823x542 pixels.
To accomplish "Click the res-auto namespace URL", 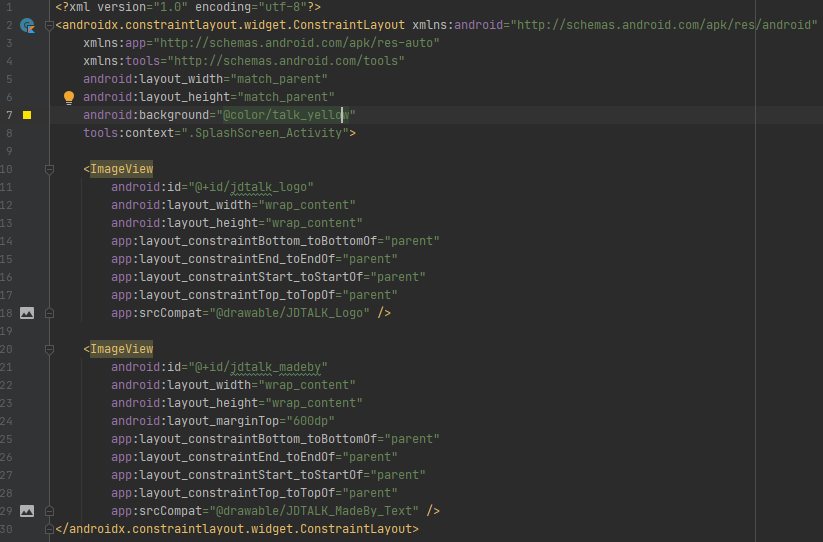I will point(297,43).
